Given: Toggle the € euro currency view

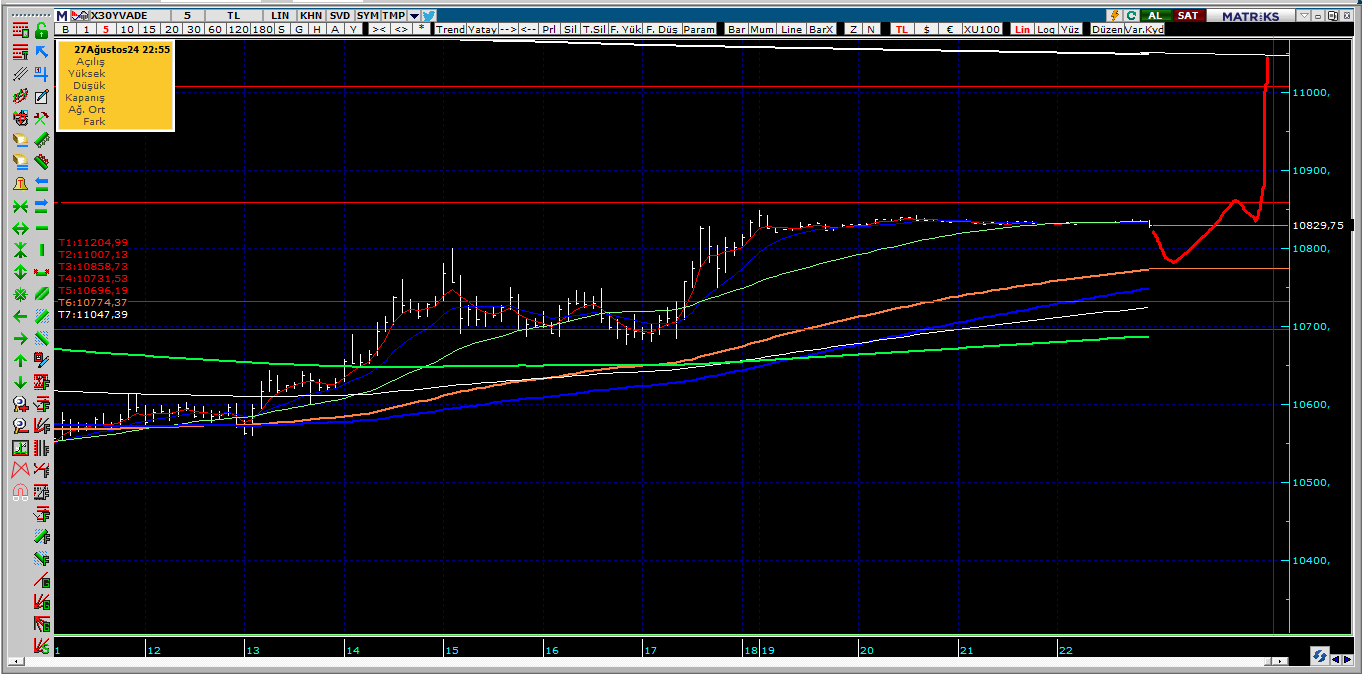Looking at the screenshot, I should tap(950, 29).
